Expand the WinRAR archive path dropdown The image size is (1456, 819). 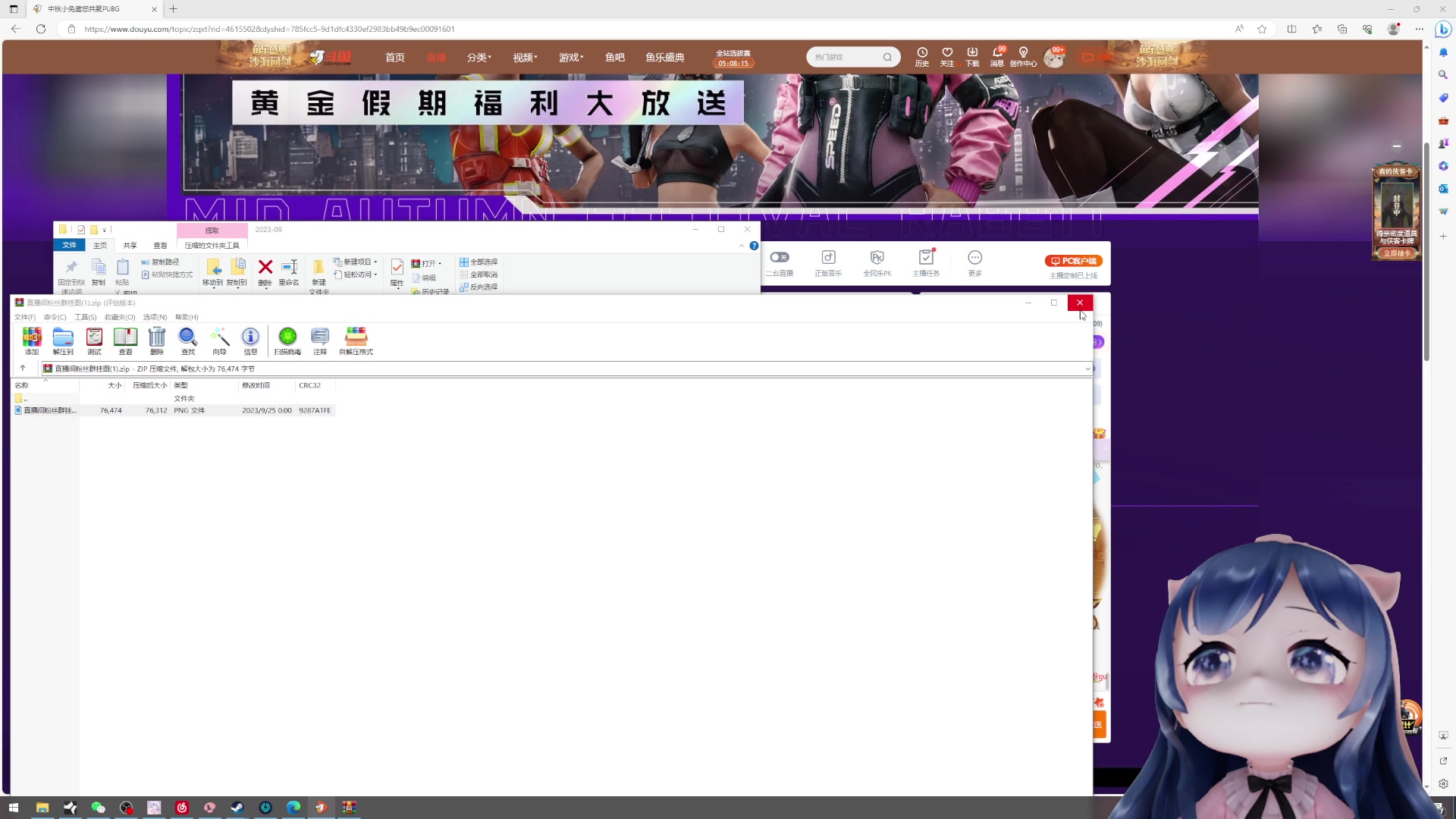click(1087, 369)
